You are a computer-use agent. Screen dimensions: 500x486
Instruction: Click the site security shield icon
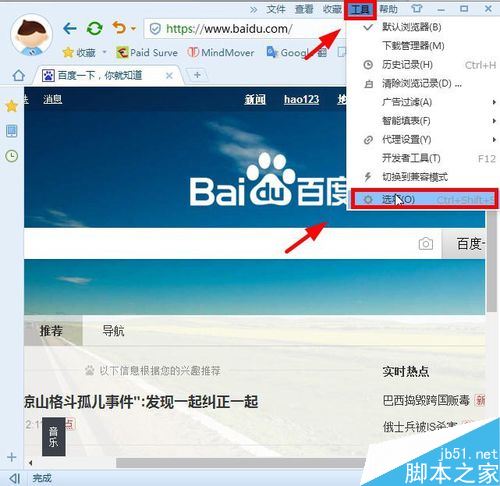pos(155,29)
